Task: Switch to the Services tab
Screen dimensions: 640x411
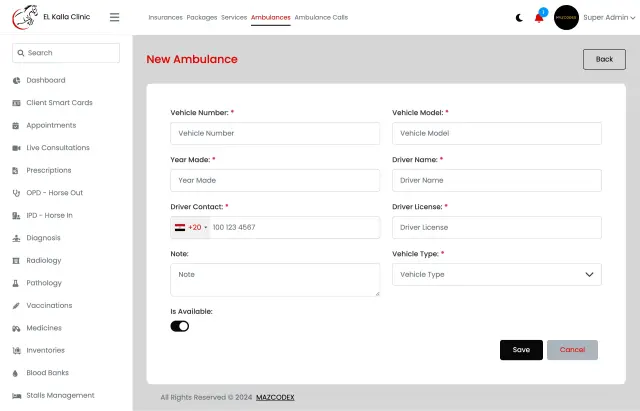Action: (x=234, y=18)
